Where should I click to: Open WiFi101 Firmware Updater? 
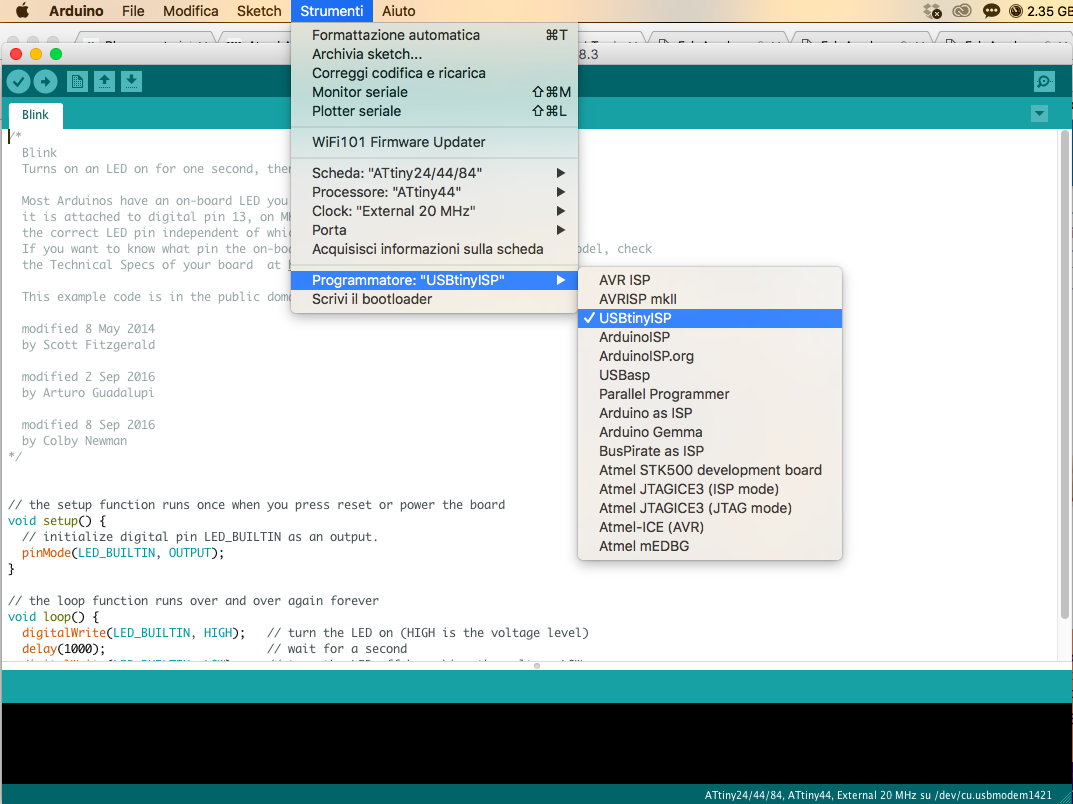(x=435, y=142)
